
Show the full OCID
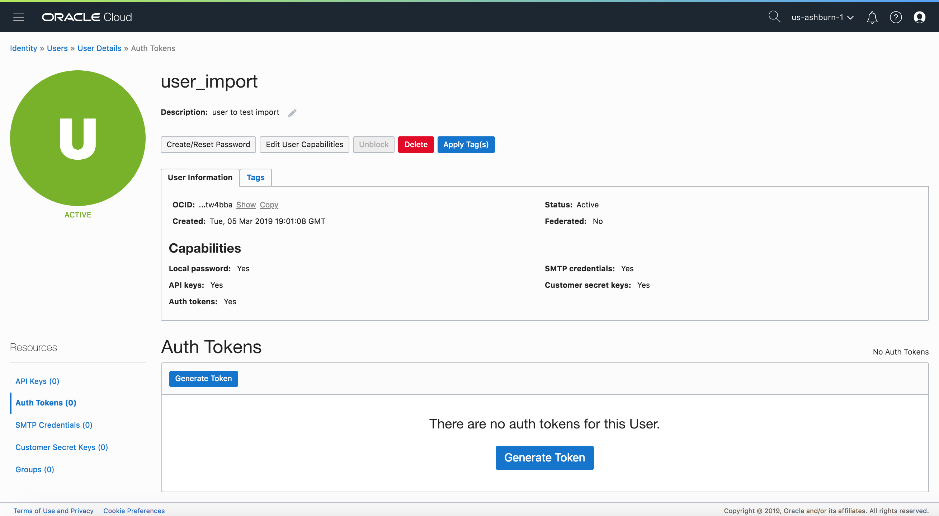click(x=246, y=205)
